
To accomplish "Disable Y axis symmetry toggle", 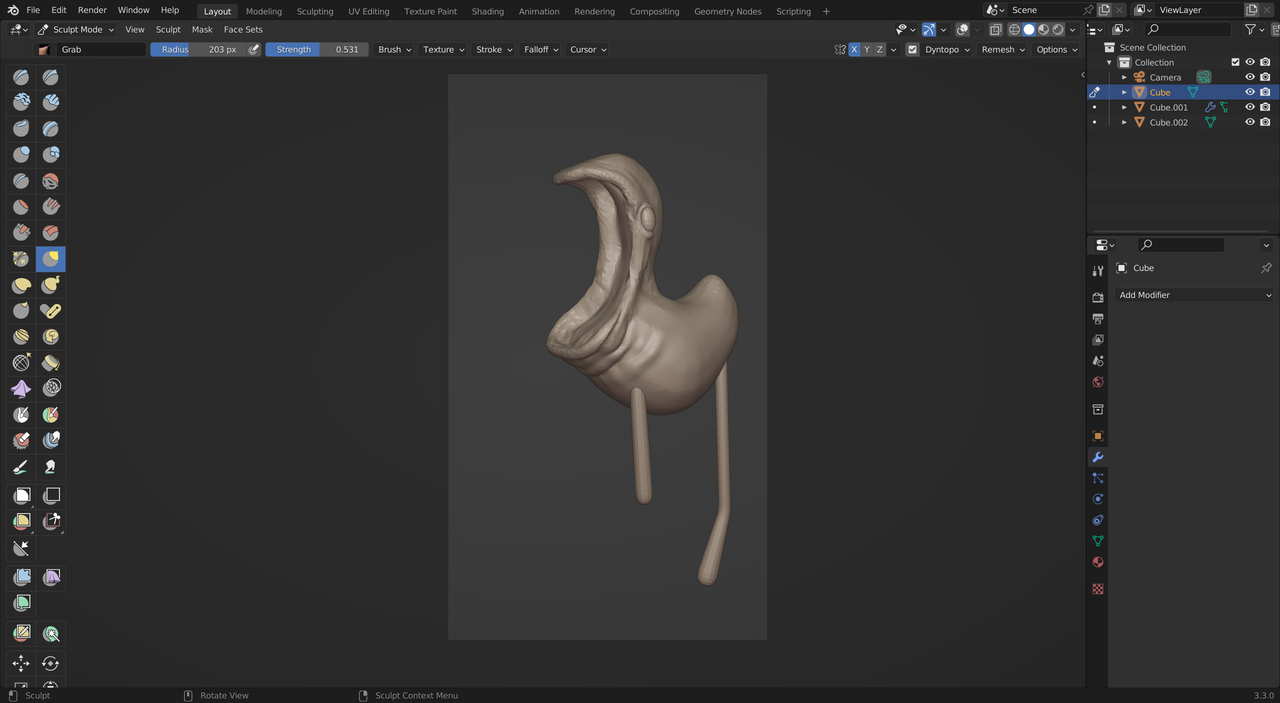I will point(867,49).
